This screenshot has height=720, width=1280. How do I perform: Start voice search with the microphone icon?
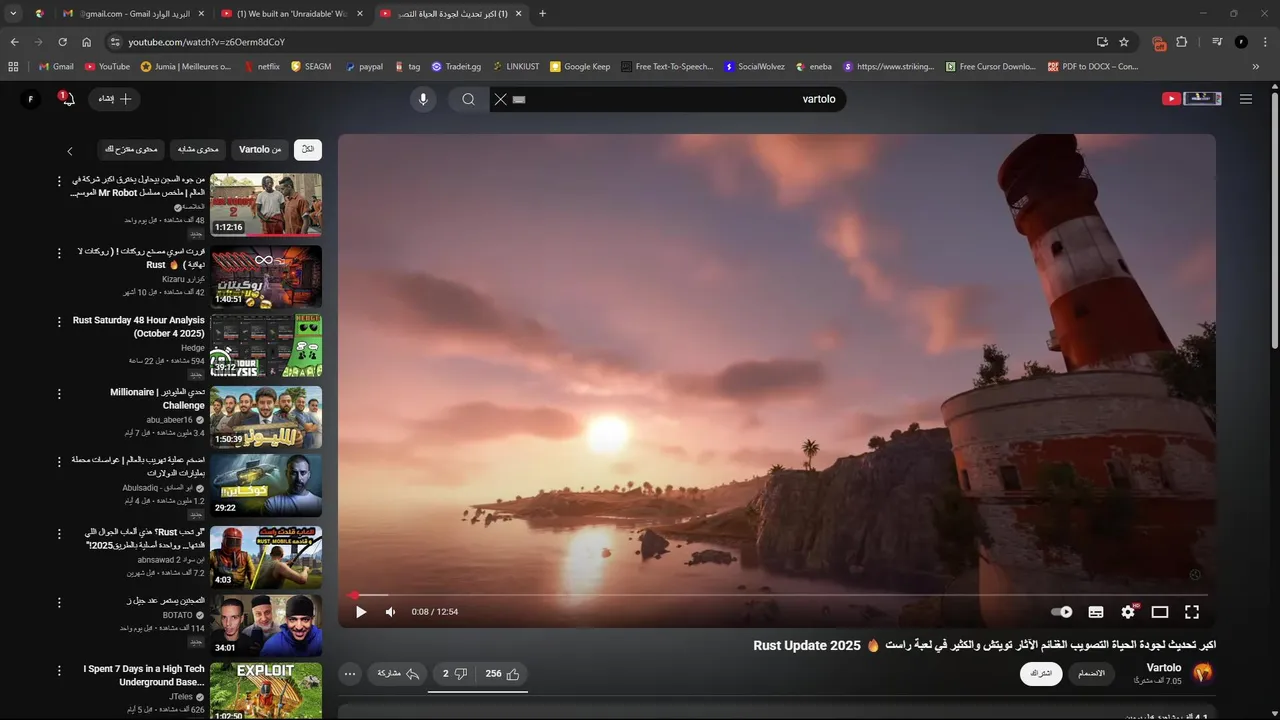point(423,99)
